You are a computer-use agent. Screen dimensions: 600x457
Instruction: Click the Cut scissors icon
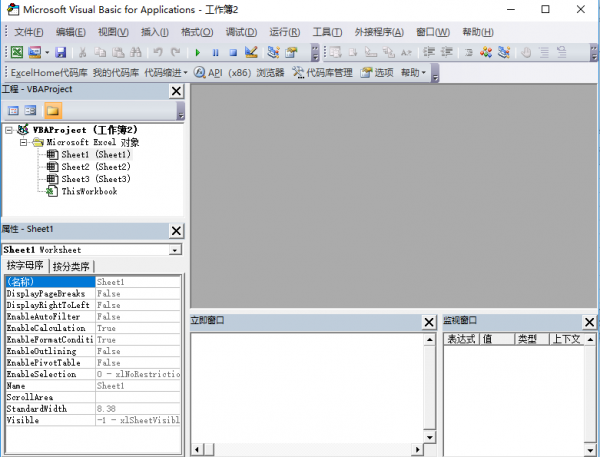pos(82,52)
